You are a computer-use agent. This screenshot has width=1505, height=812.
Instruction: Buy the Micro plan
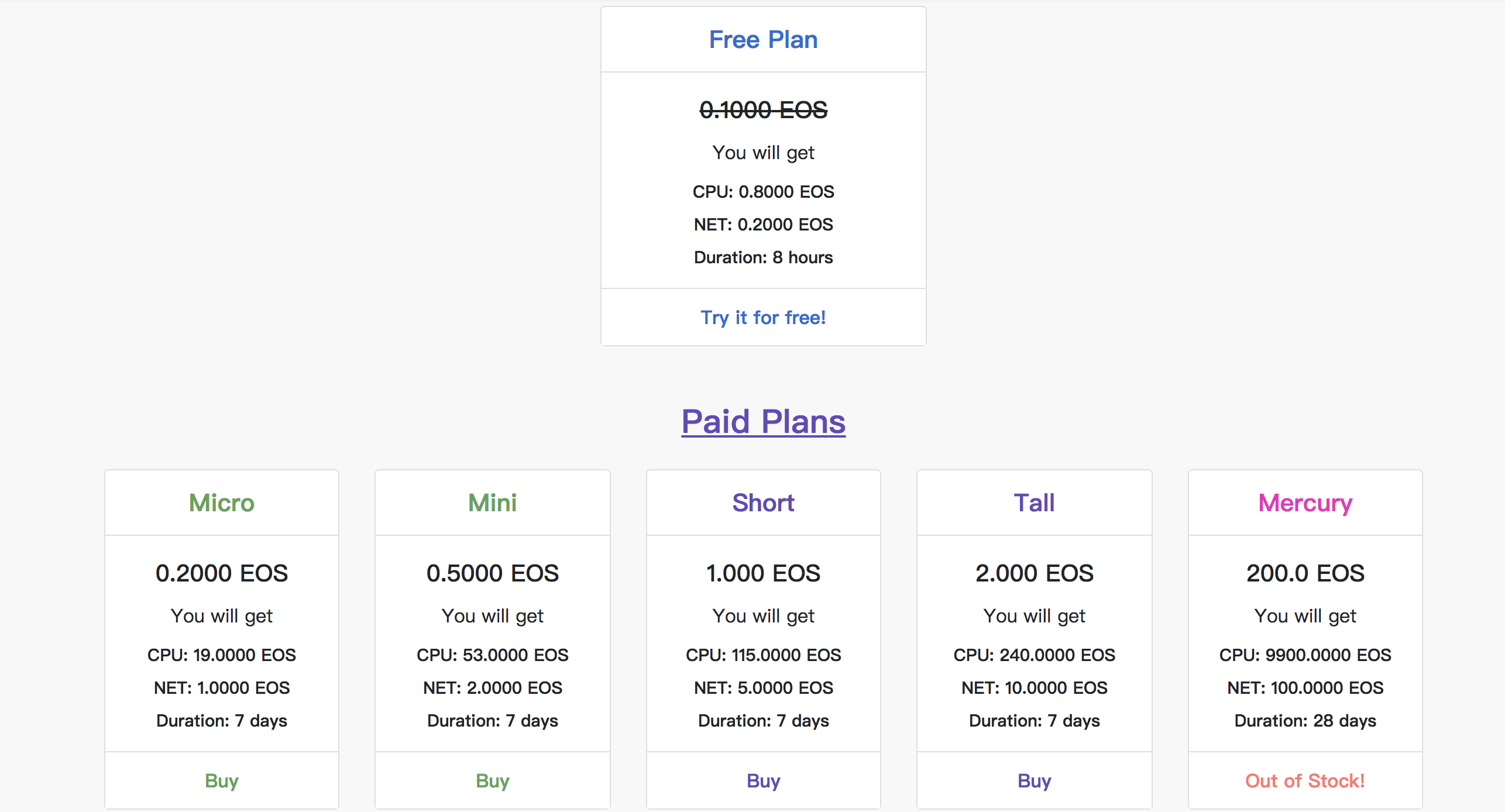(222, 780)
